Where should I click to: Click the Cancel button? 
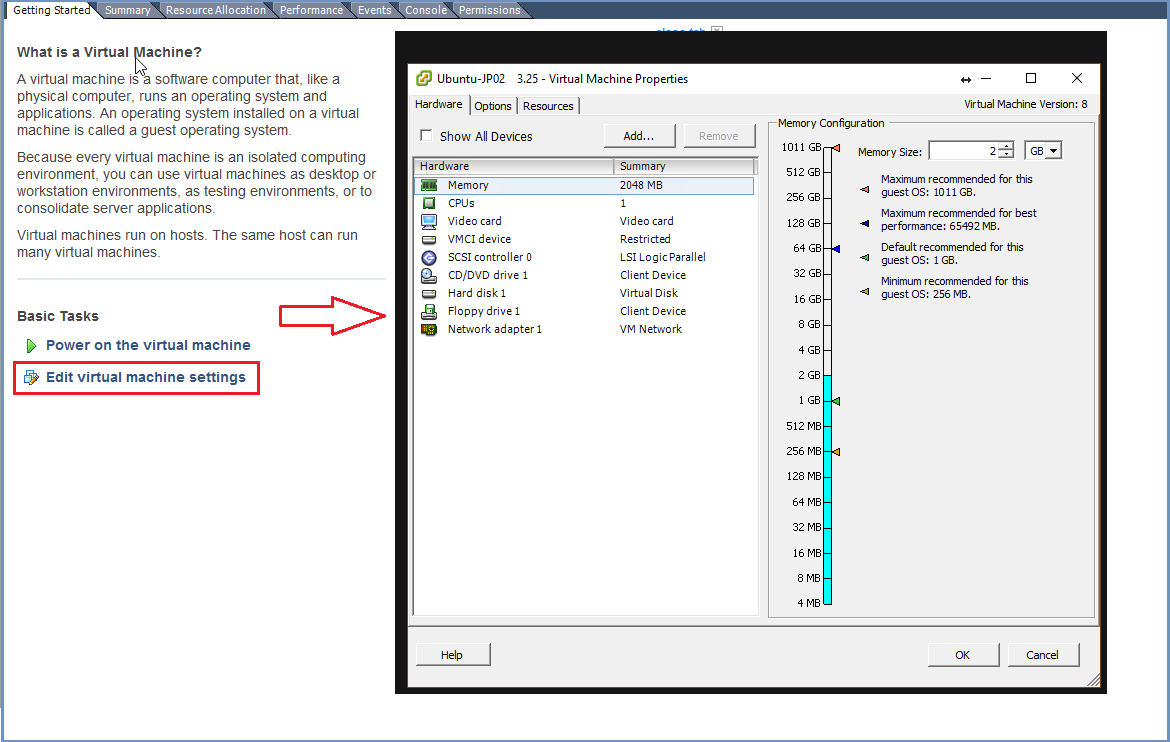pos(1042,655)
